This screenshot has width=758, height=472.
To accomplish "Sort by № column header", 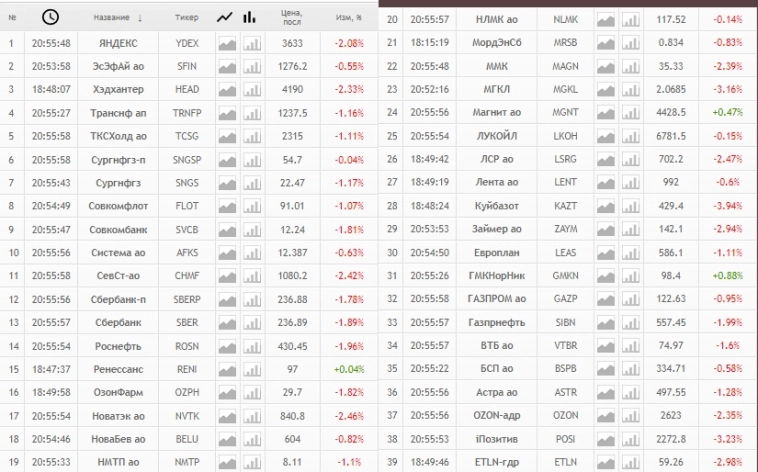I will pyautogui.click(x=13, y=17).
